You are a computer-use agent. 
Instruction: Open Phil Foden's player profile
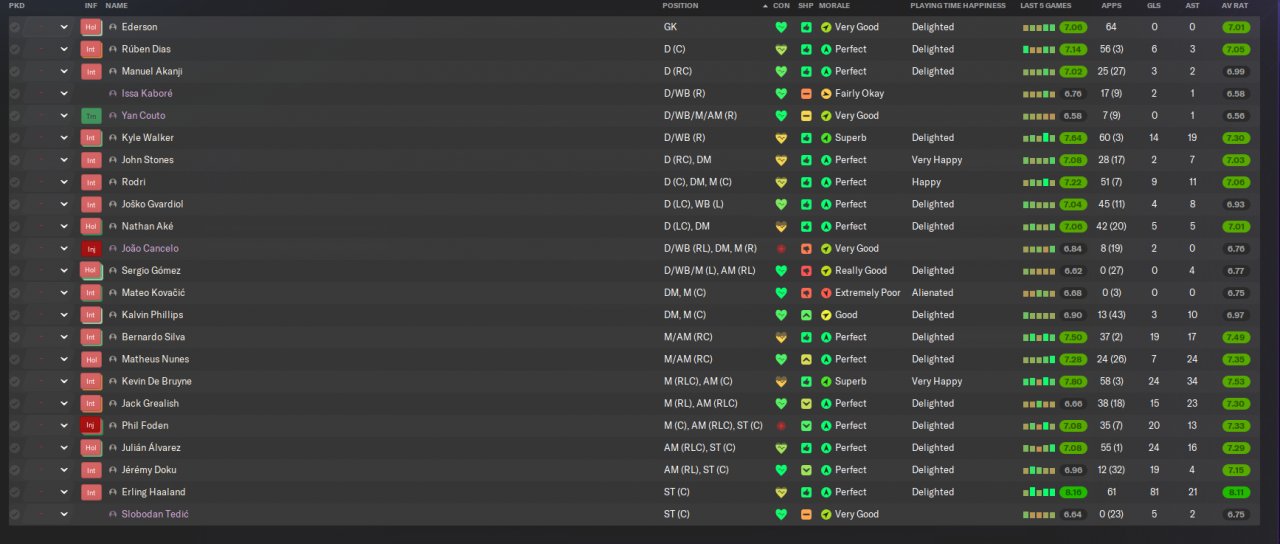tap(145, 426)
